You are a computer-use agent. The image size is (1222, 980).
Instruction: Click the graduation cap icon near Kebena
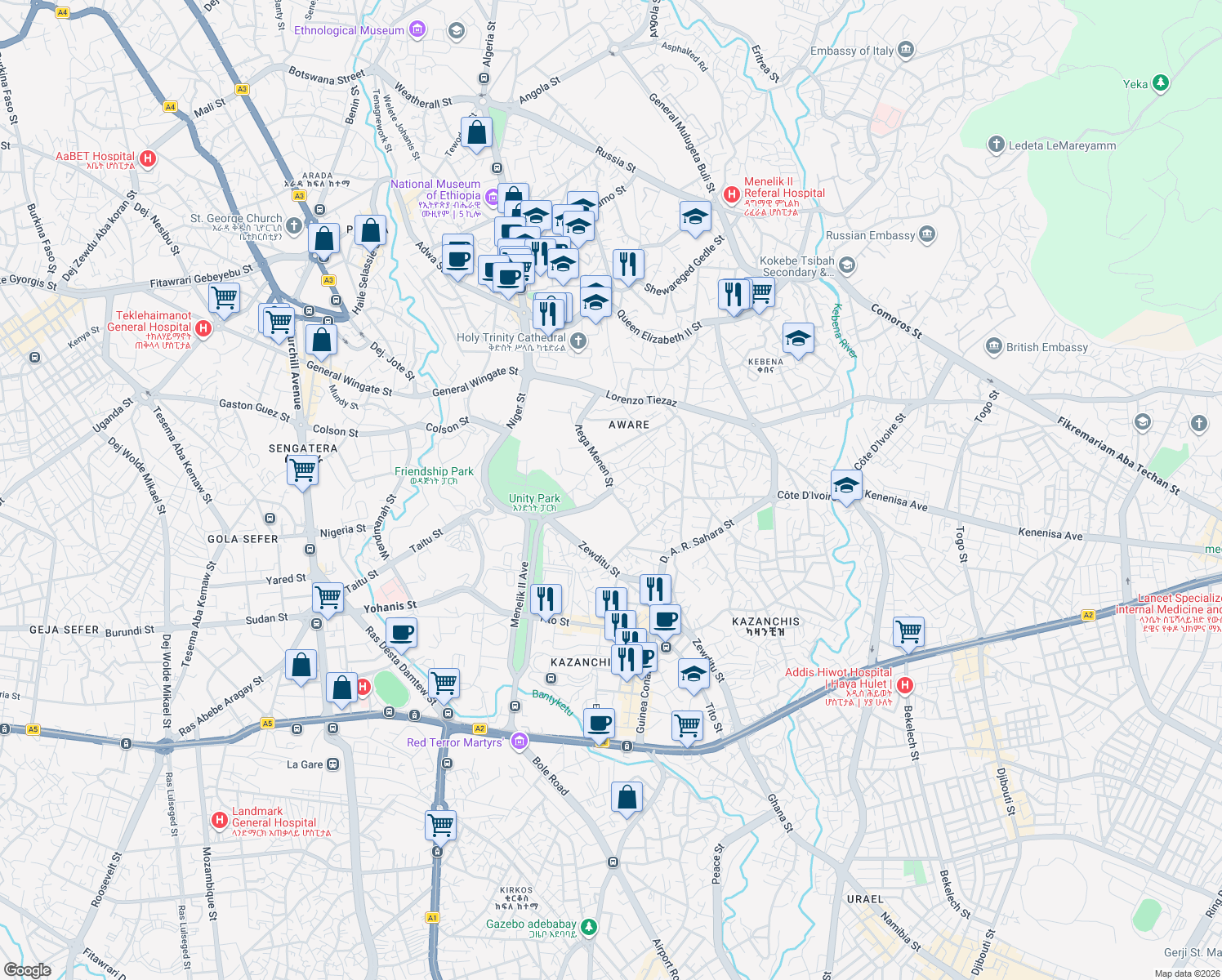[x=797, y=339]
